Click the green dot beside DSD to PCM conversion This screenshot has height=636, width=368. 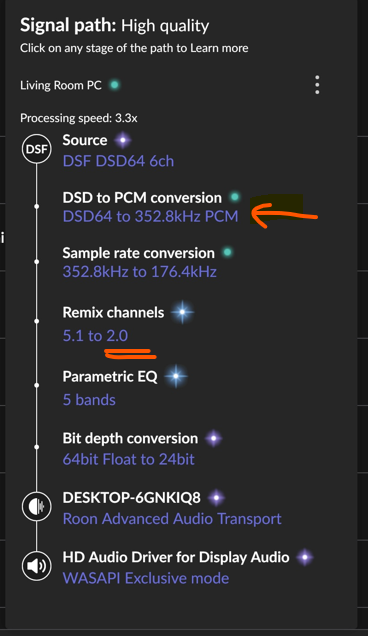(235, 197)
